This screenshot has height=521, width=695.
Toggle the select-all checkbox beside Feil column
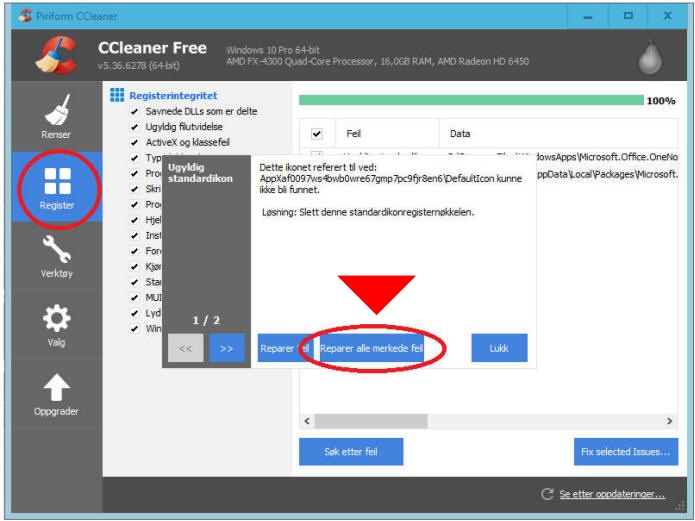pos(316,133)
